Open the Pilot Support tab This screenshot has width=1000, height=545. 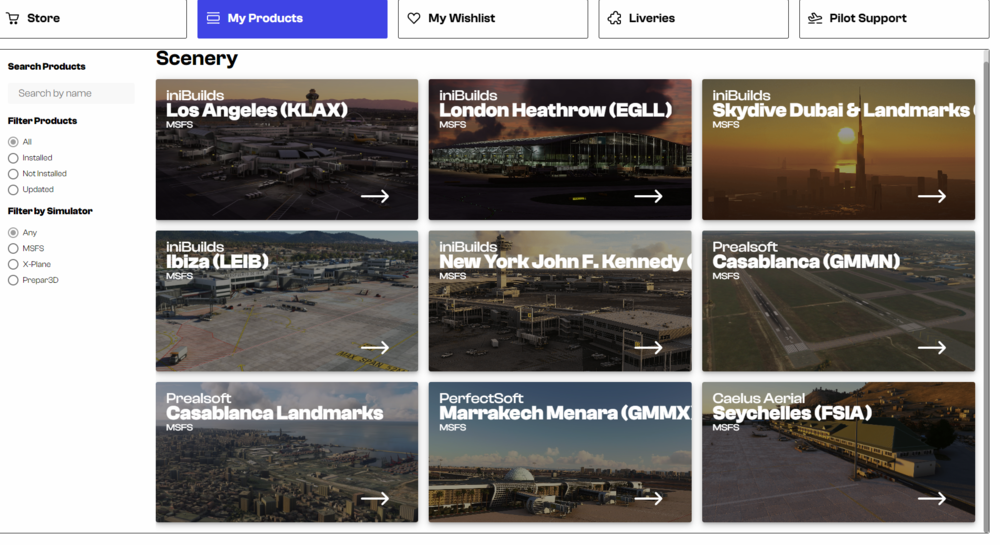[893, 19]
